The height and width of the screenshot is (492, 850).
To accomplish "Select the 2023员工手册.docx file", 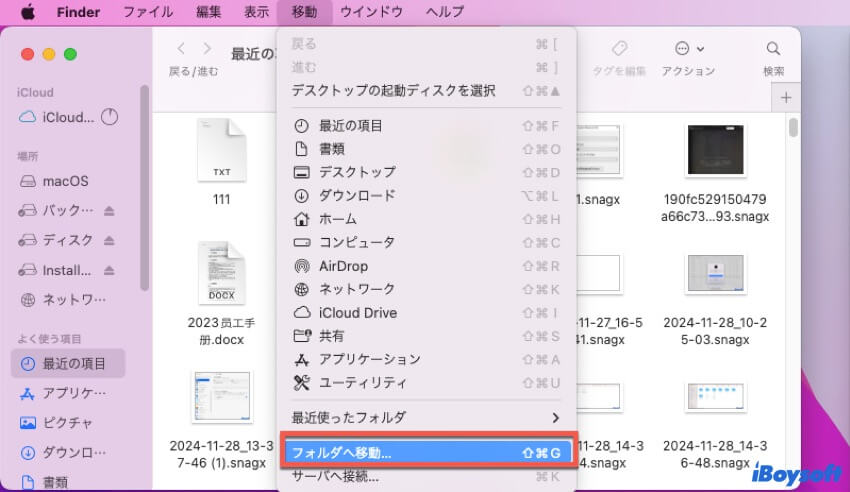I will pyautogui.click(x=221, y=294).
